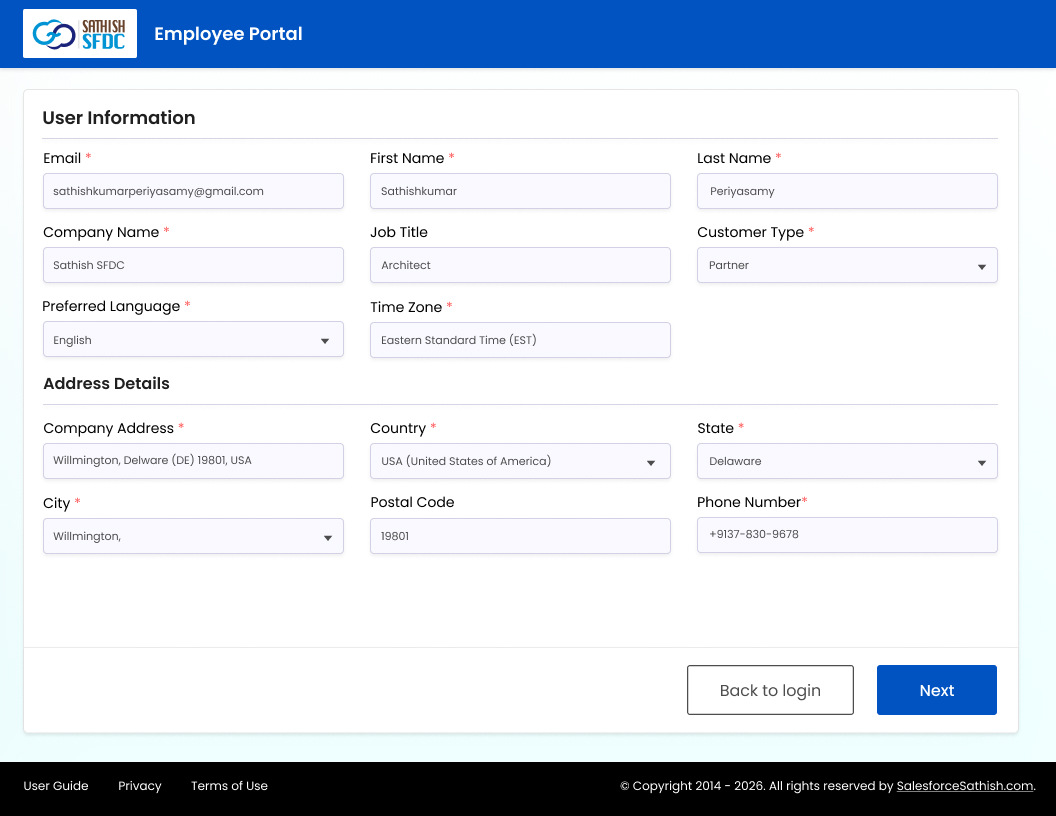1056x816 pixels.
Task: Open the Terms of Use link
Action: 229,786
